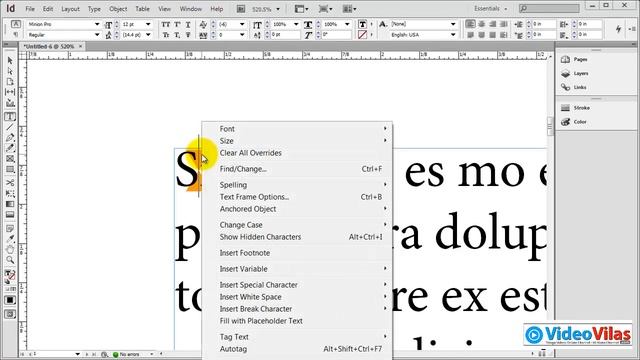
Task: Toggle All Caps formatting
Action: pyautogui.click(x=165, y=24)
